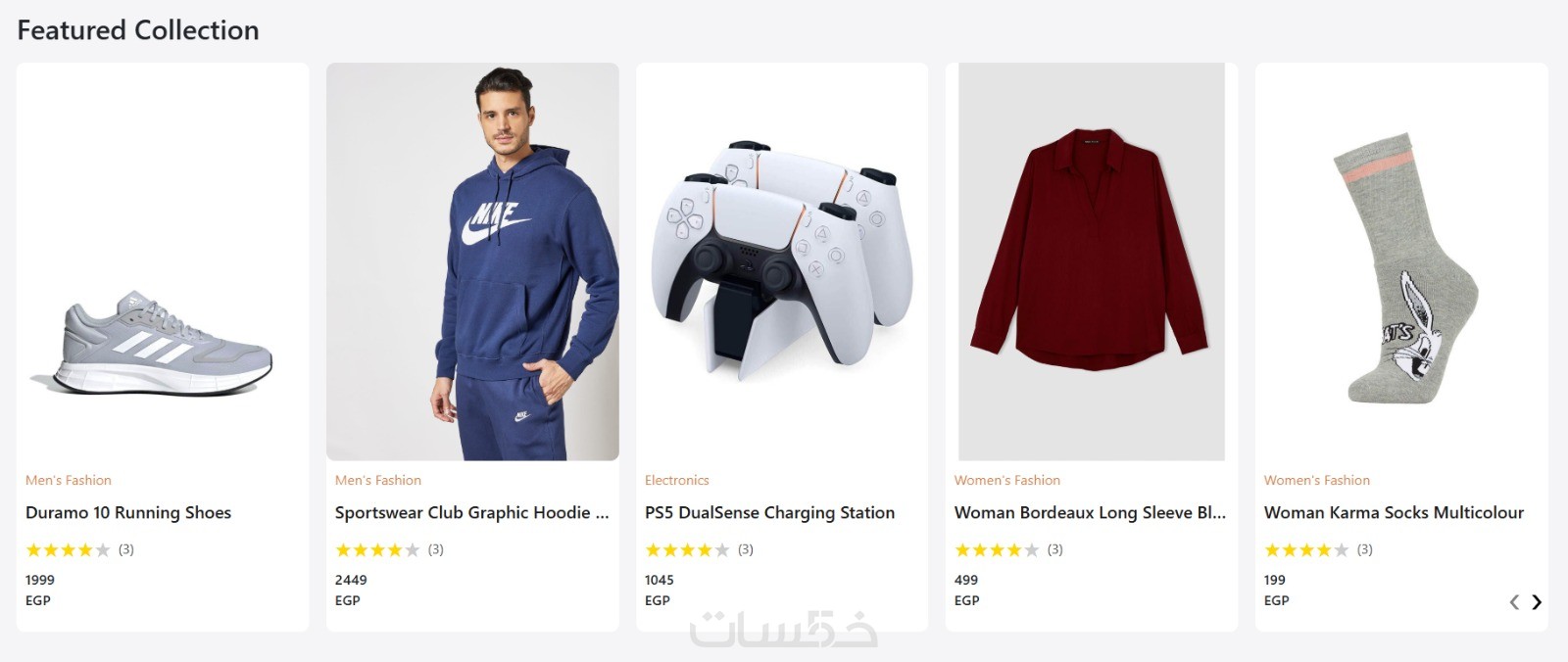Viewport: 1568px width, 662px height.
Task: Open PS5 DualSense Charging Station title
Action: point(769,513)
